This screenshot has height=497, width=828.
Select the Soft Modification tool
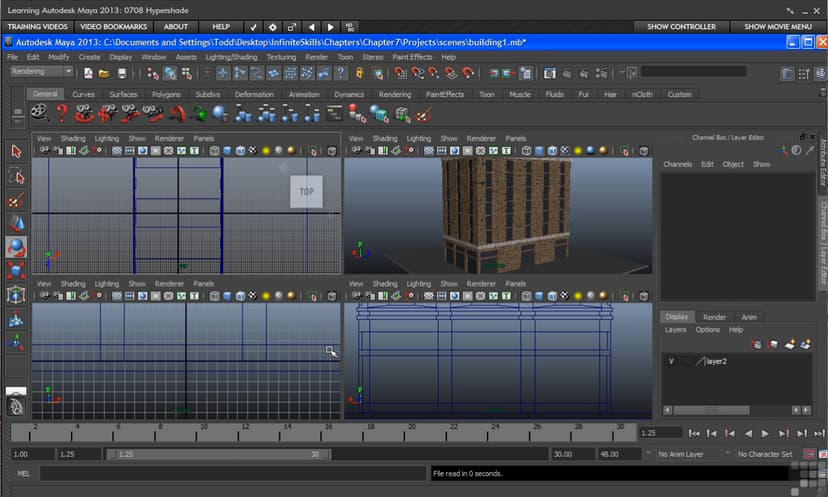point(16,318)
